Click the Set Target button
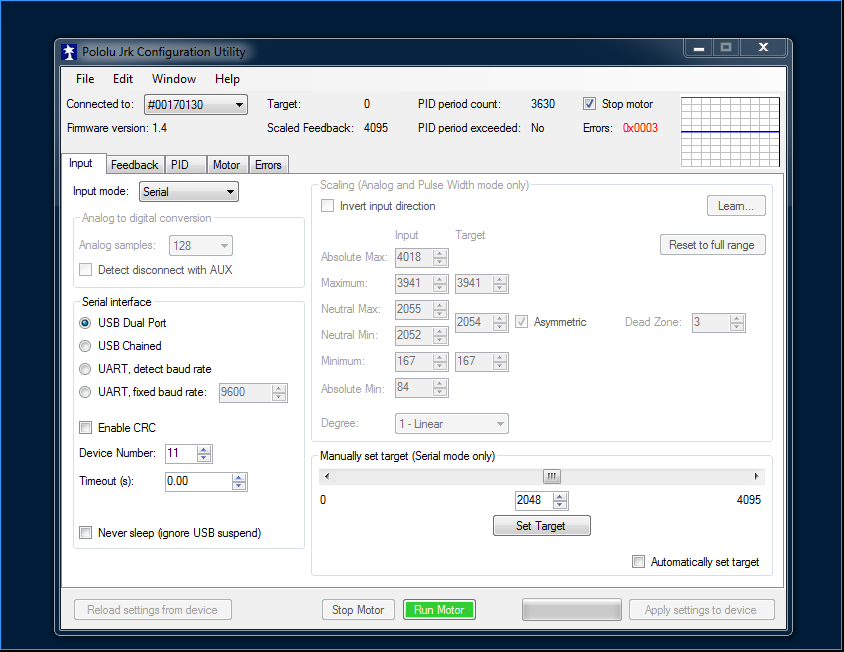844x652 pixels. click(x=541, y=526)
